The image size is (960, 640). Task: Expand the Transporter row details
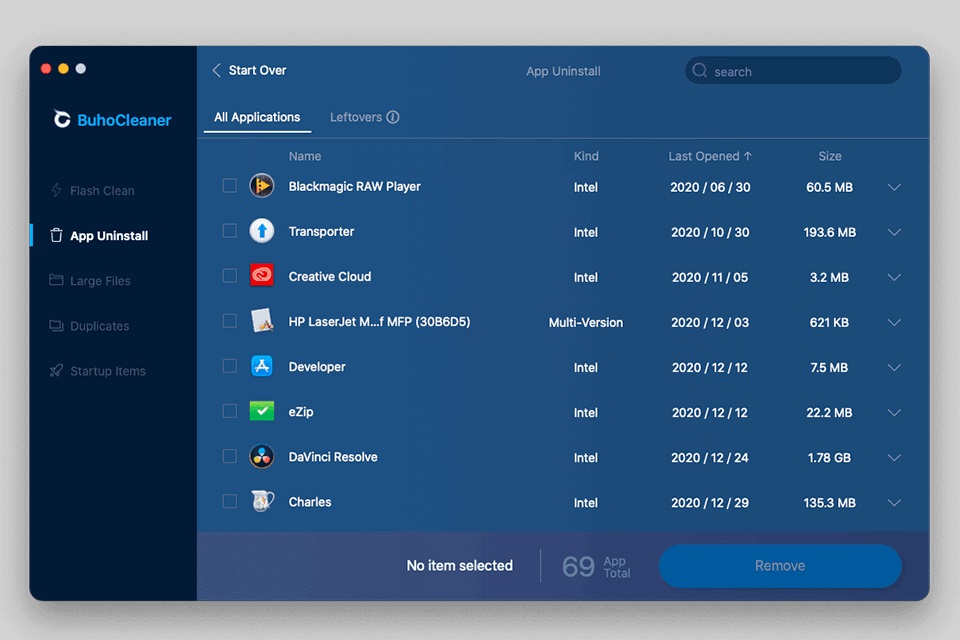(894, 232)
